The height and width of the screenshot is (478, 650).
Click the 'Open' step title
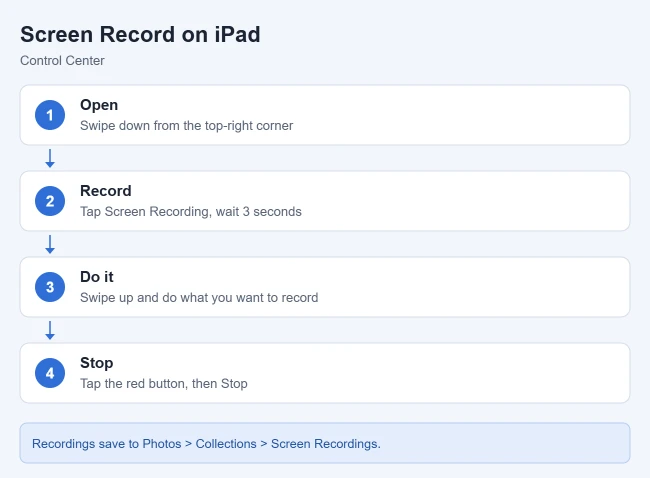(x=99, y=105)
